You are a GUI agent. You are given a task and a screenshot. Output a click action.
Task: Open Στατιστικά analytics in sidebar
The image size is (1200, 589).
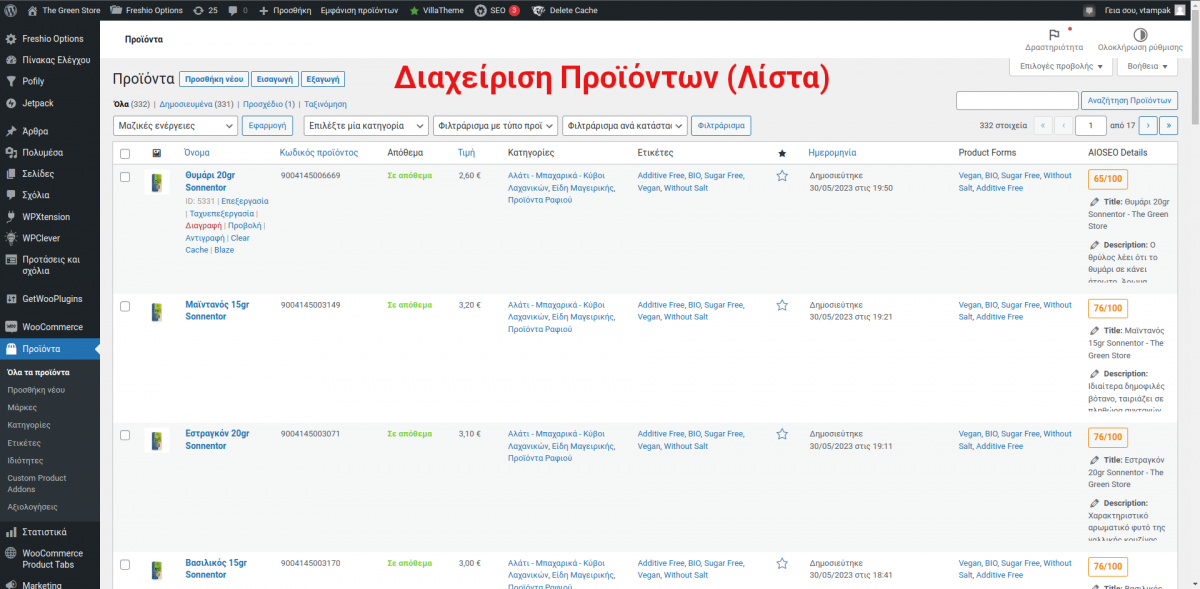(44, 532)
